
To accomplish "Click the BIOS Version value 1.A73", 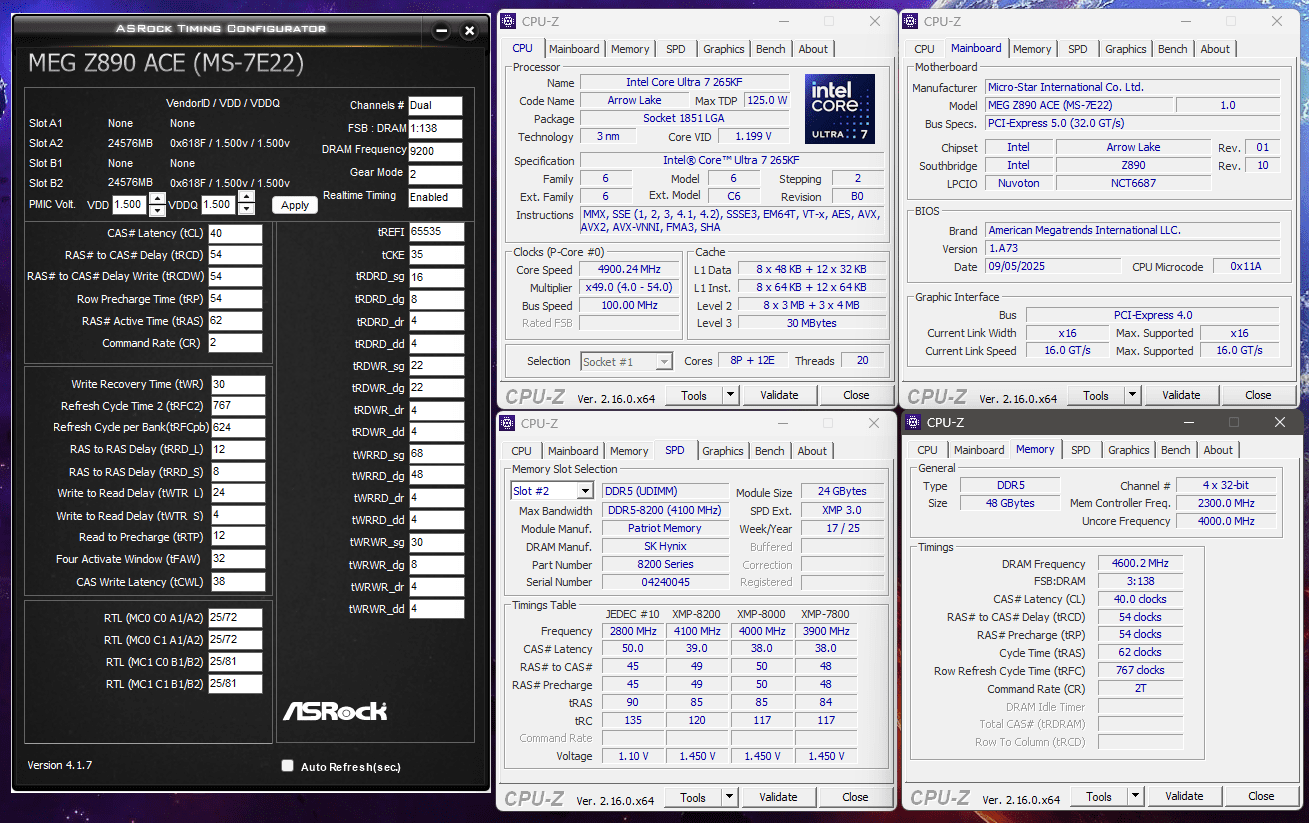I will (x=1132, y=248).
